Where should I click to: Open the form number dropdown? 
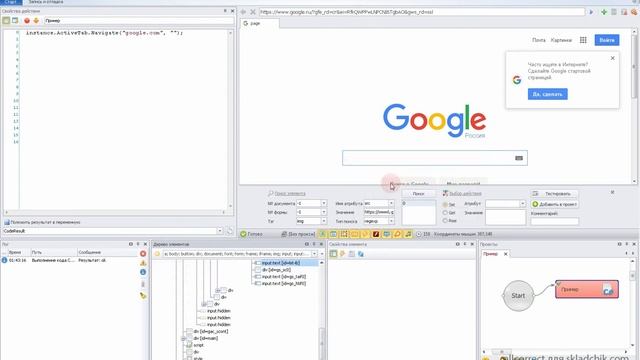[x=324, y=212]
